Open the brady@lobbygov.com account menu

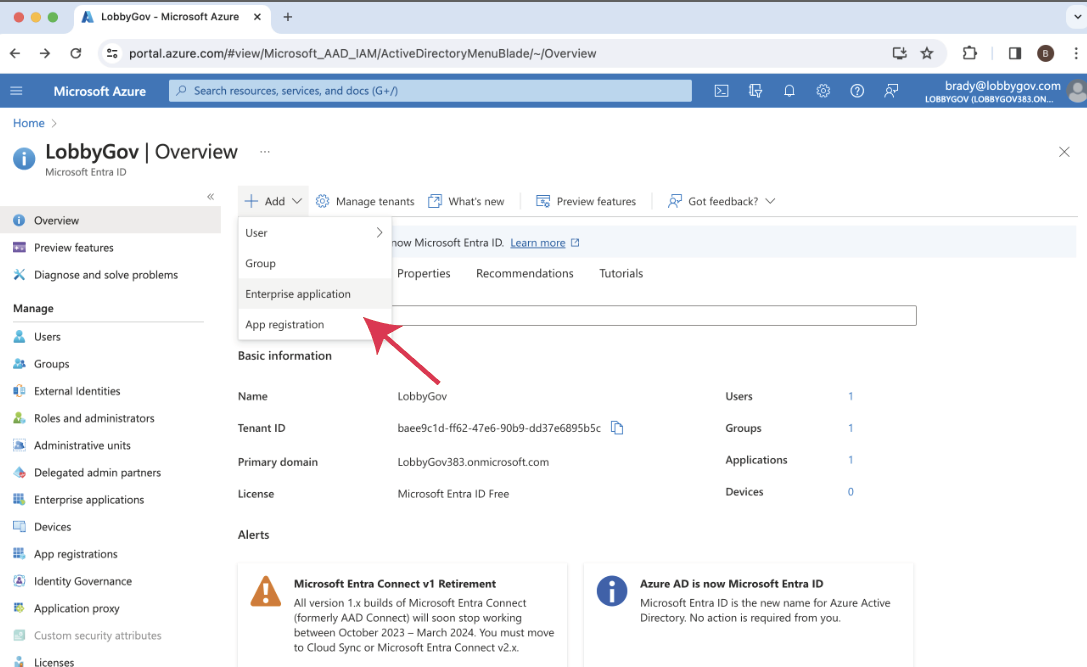(x=1004, y=91)
